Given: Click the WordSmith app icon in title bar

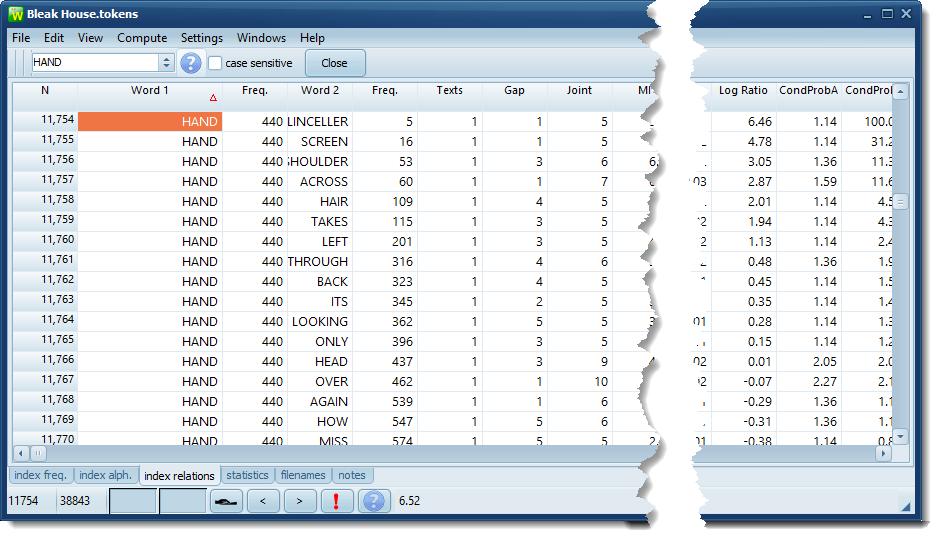Looking at the screenshot, I should coord(16,14).
